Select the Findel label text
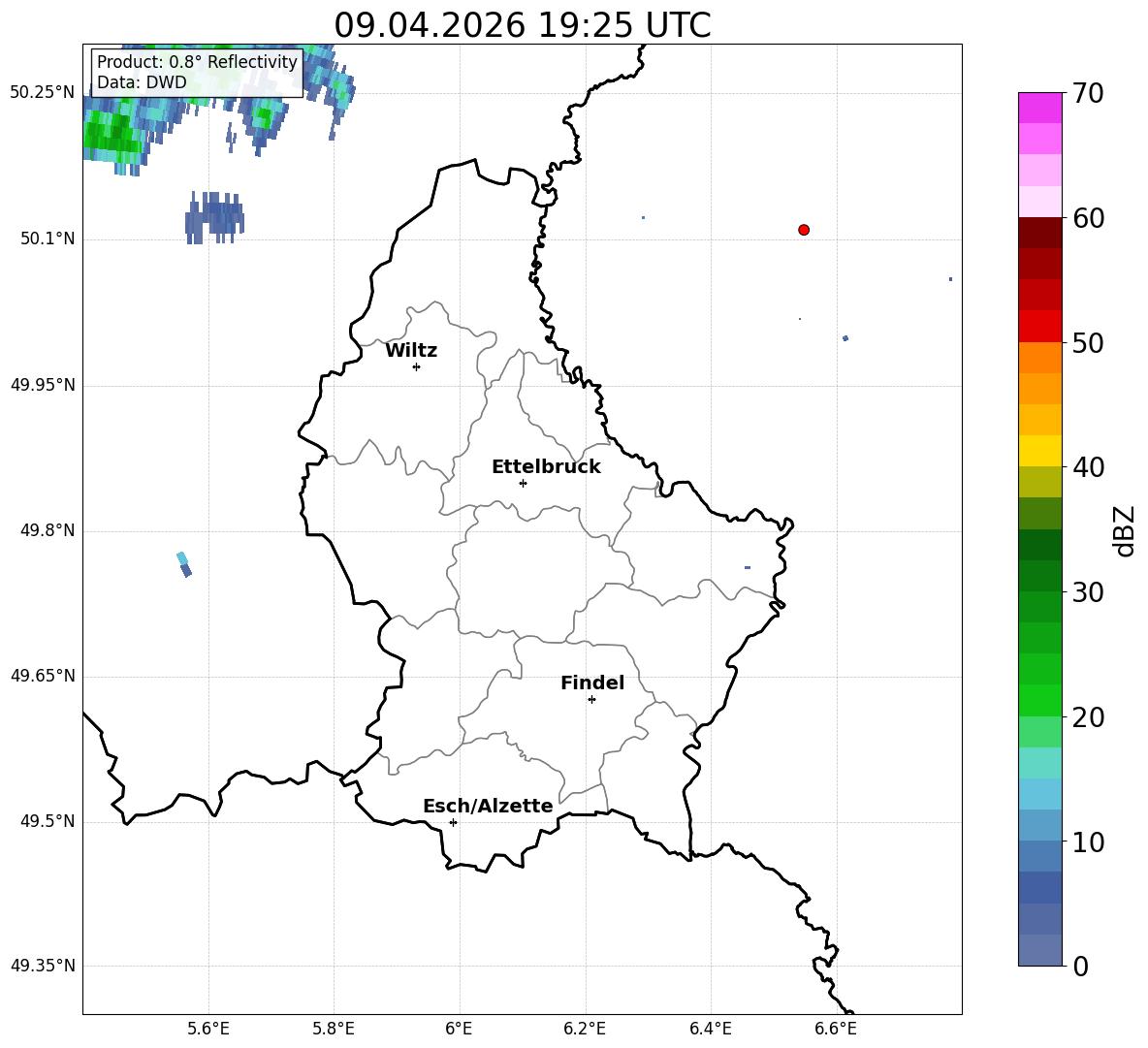Screen dimensions: 1148x1048 [x=592, y=683]
